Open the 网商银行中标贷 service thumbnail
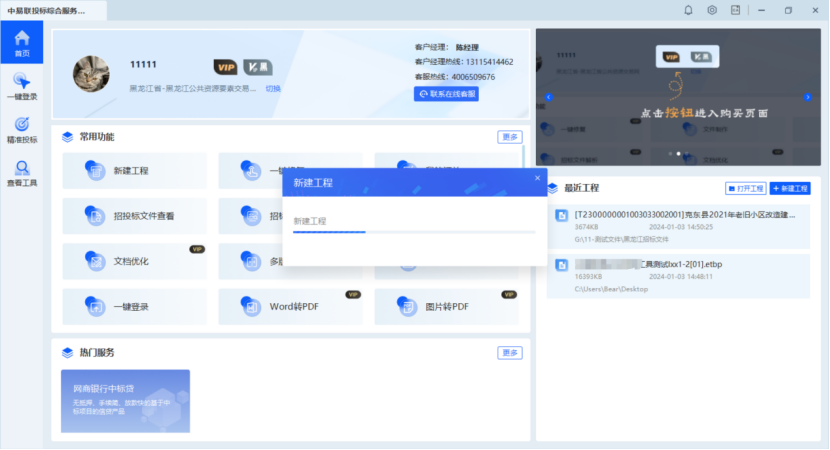The height and width of the screenshot is (450, 830). tap(125, 400)
